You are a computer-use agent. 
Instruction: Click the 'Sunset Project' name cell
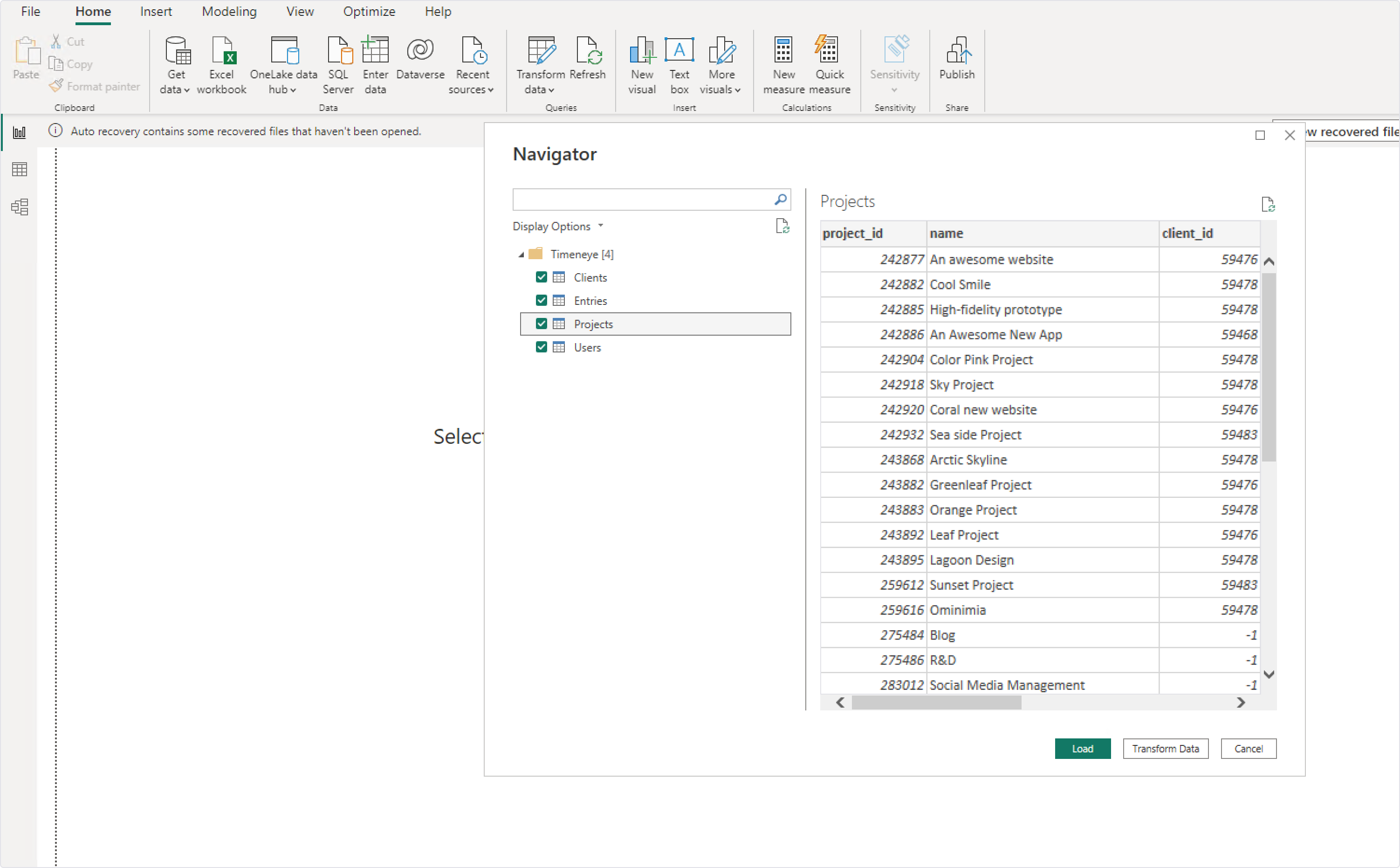pos(1042,585)
